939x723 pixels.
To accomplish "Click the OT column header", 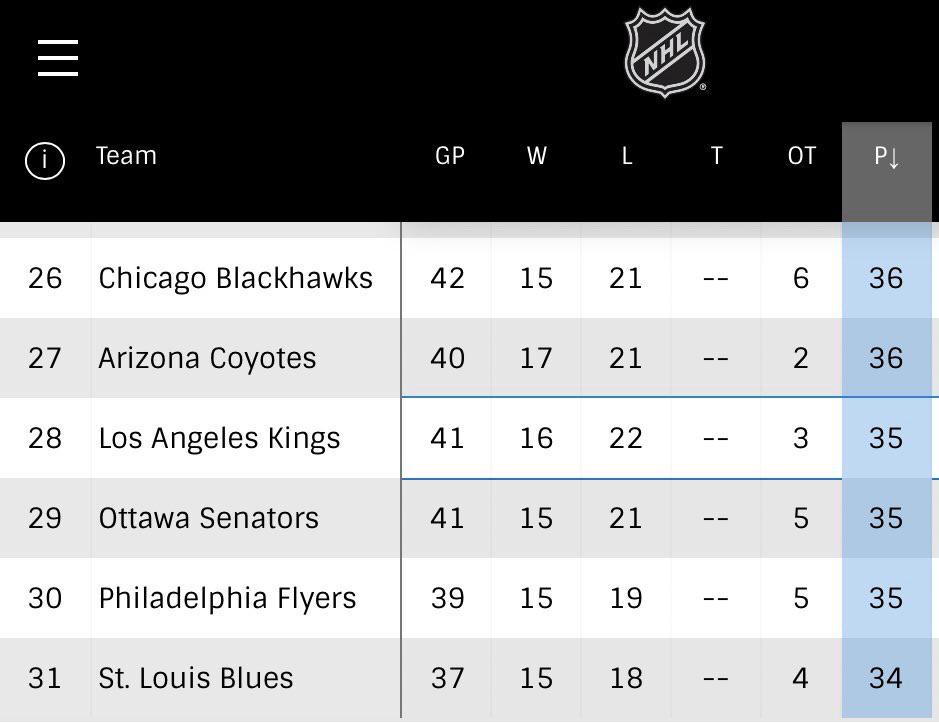I will click(801, 156).
